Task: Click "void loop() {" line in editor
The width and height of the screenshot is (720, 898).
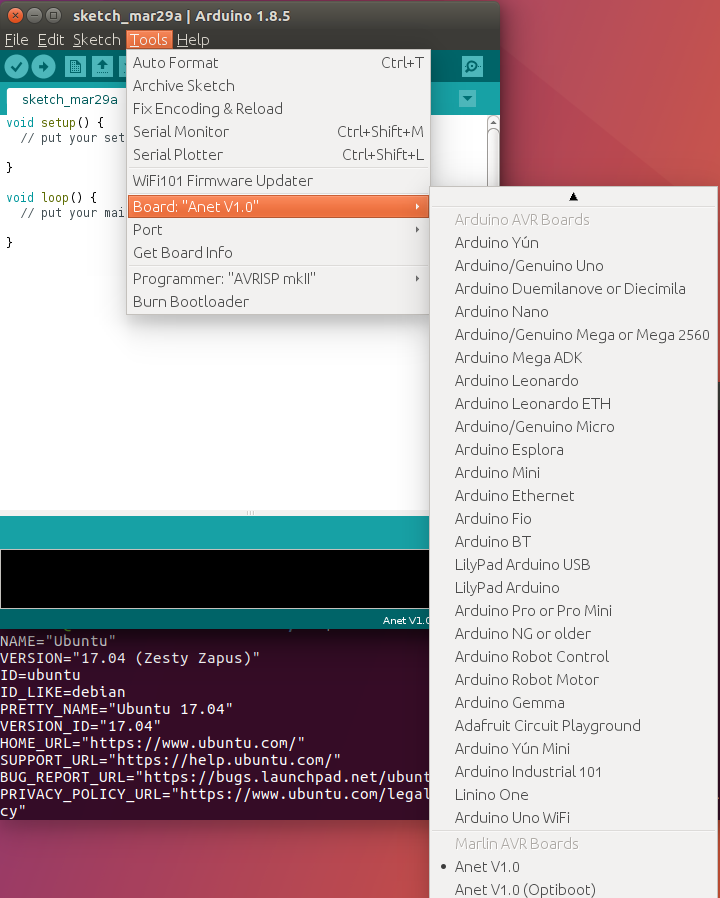Action: coord(52,198)
